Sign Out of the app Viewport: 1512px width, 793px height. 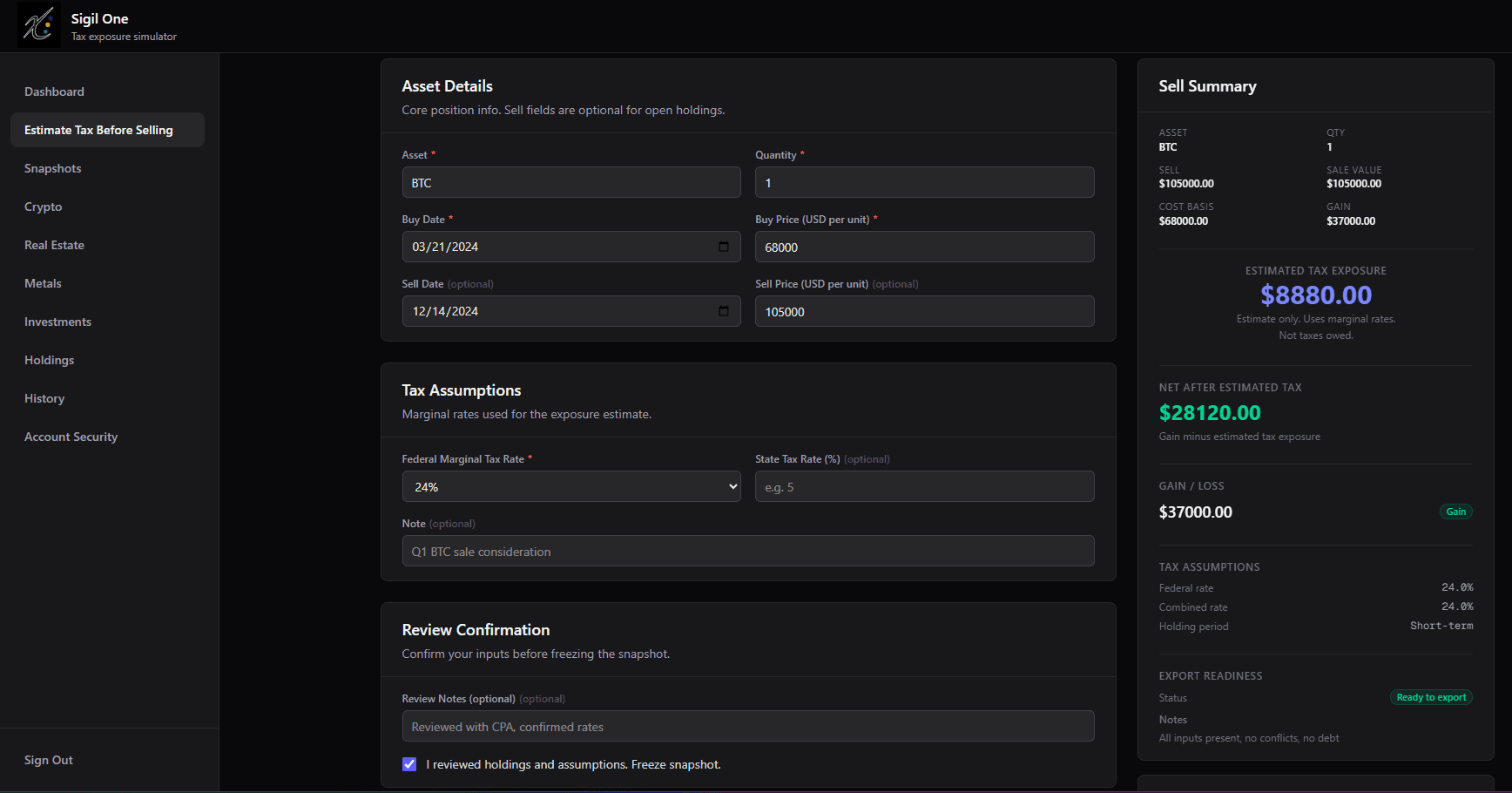[x=49, y=760]
